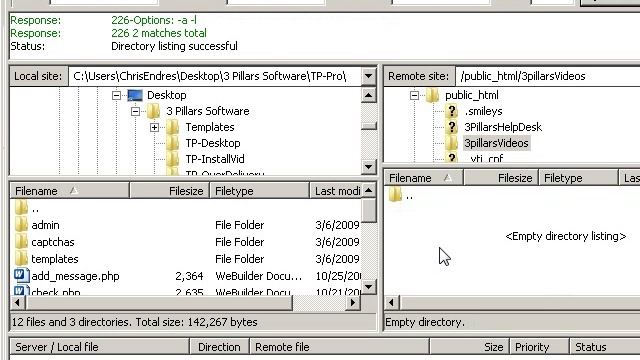Click the admin folder icon

click(21, 225)
